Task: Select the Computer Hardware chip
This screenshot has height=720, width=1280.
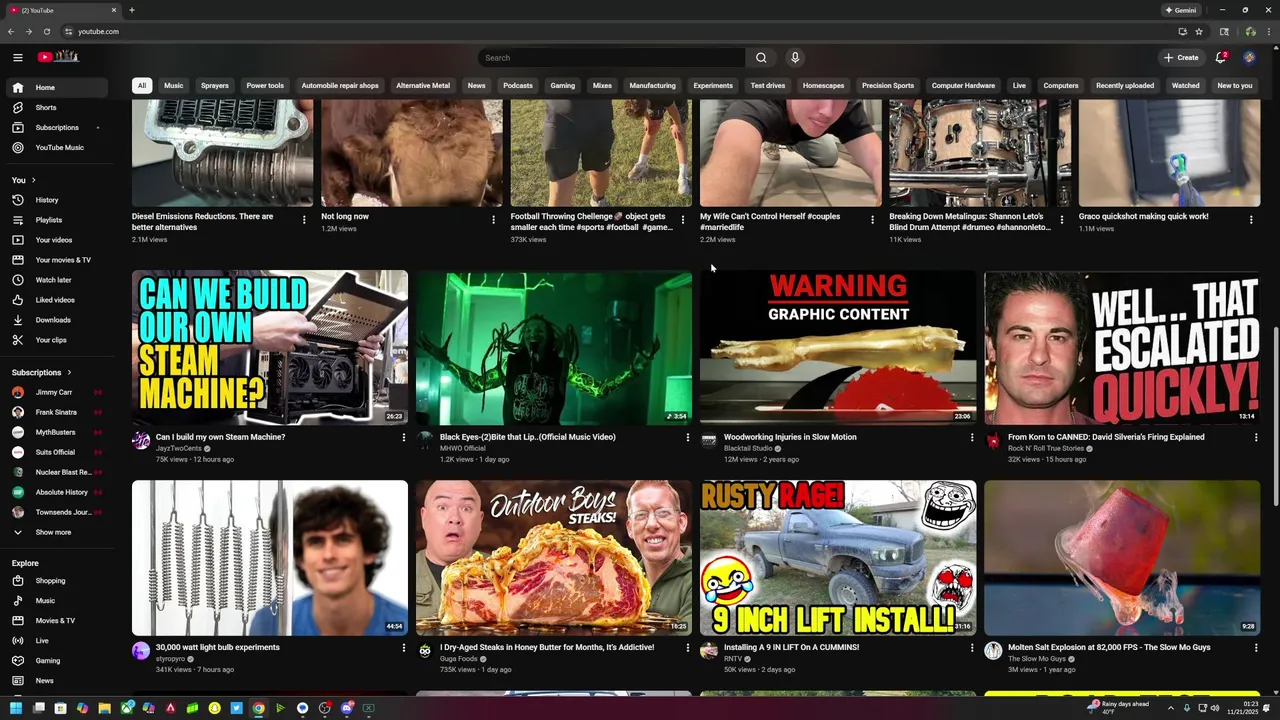Action: 963,86
